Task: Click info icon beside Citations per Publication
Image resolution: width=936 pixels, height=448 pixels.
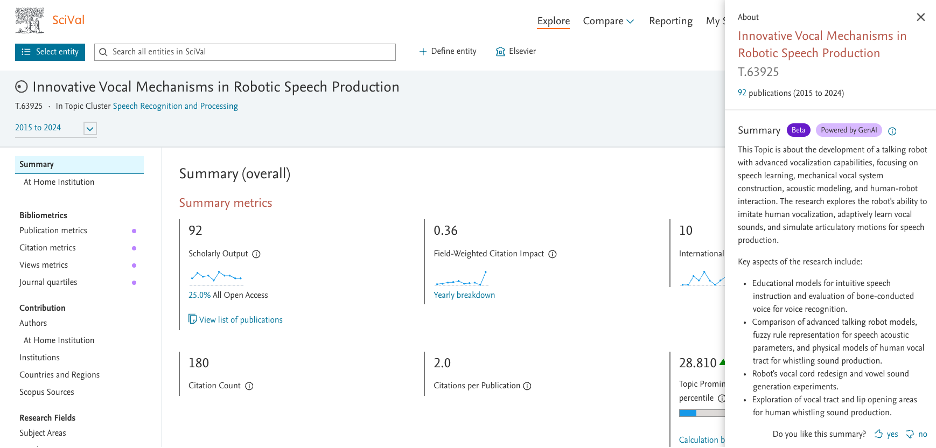Action: (527, 386)
